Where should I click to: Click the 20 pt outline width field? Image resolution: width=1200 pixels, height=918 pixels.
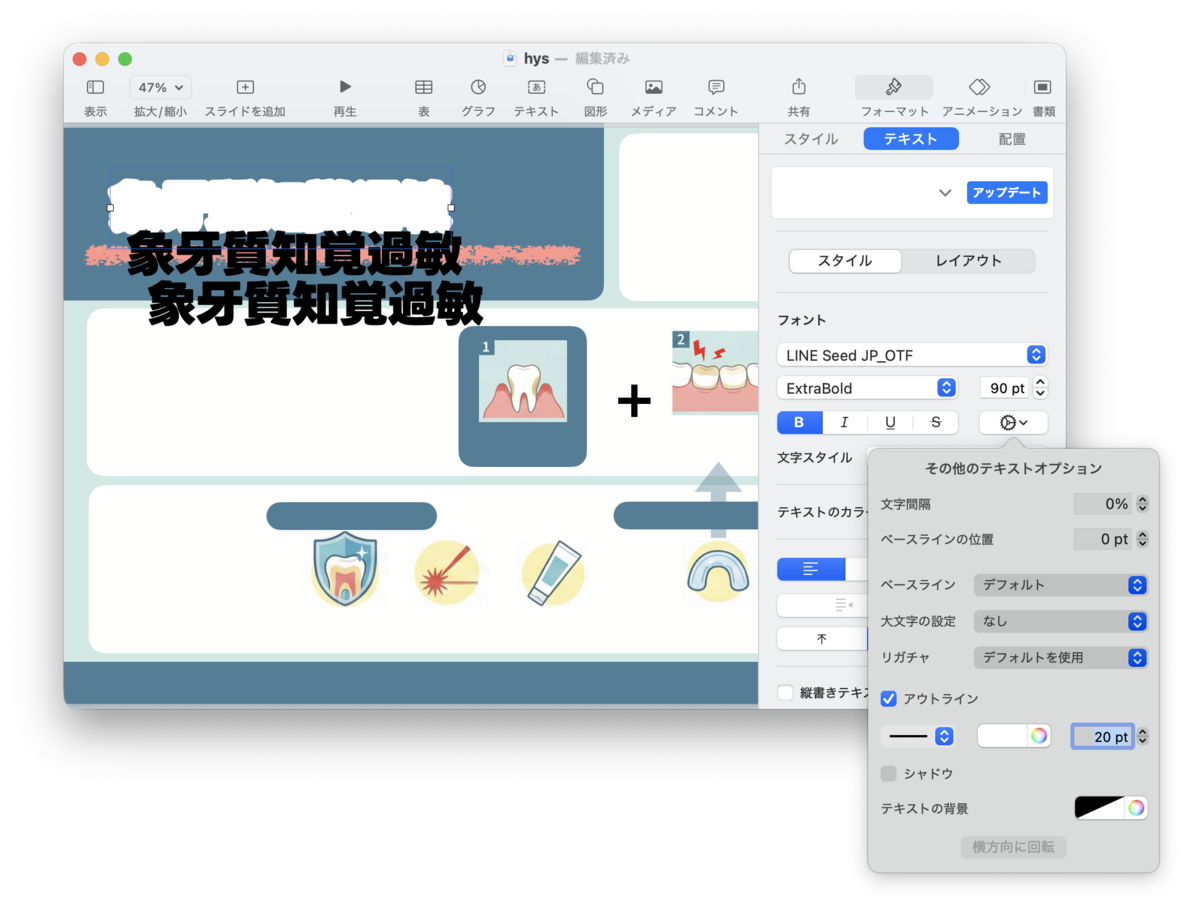1103,737
